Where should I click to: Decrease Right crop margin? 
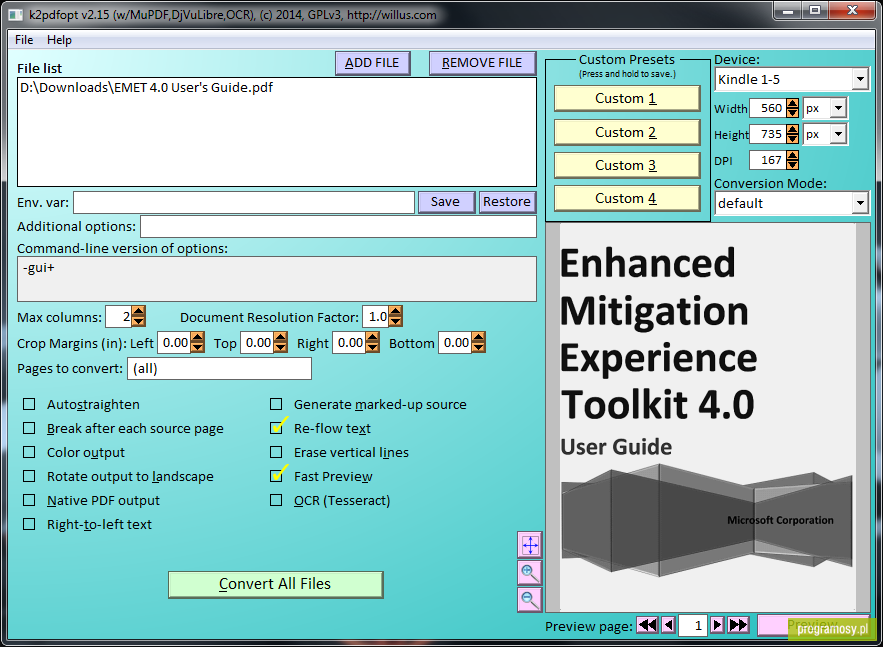tap(372, 347)
